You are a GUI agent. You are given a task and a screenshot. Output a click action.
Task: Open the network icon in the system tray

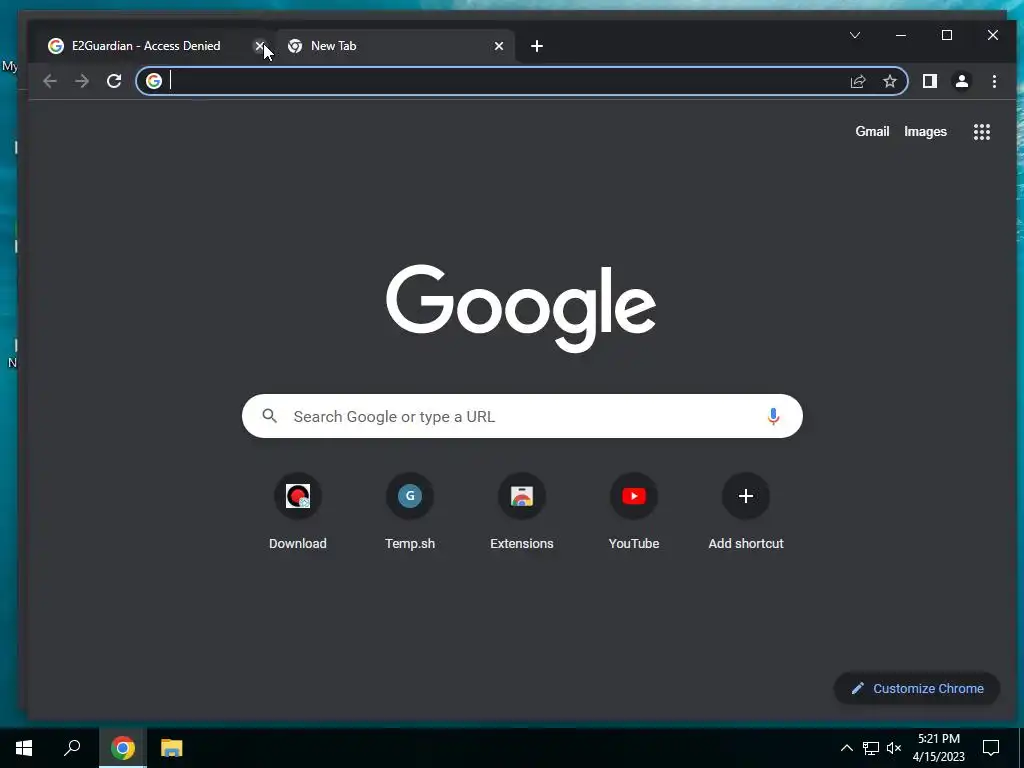pos(871,748)
